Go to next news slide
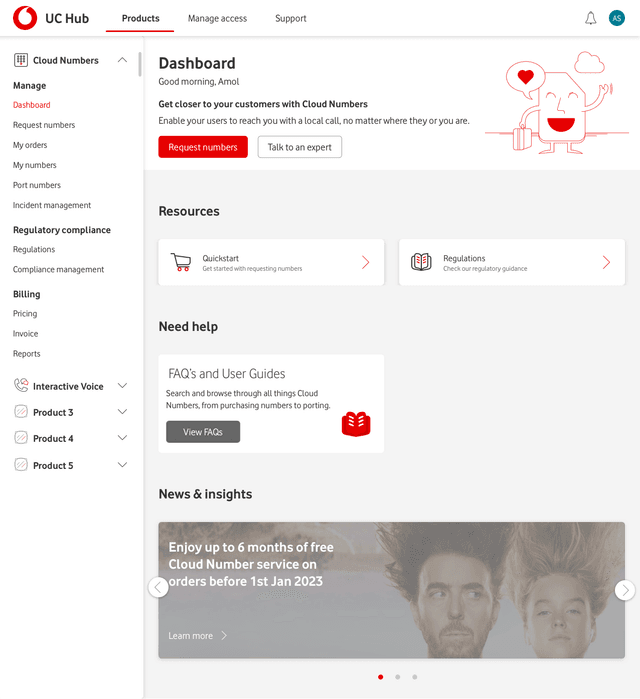This screenshot has width=640, height=699. coord(625,590)
